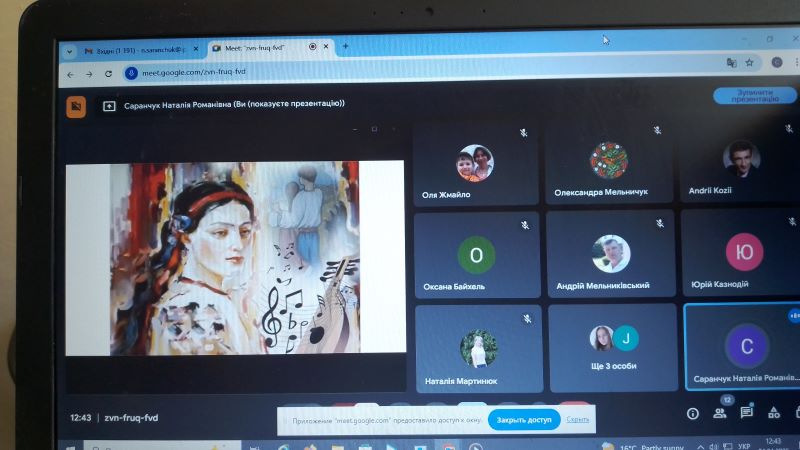Viewport: 800px width, 450px height.
Task: Expand the system tray hidden icons chevron
Action: (x=701, y=447)
